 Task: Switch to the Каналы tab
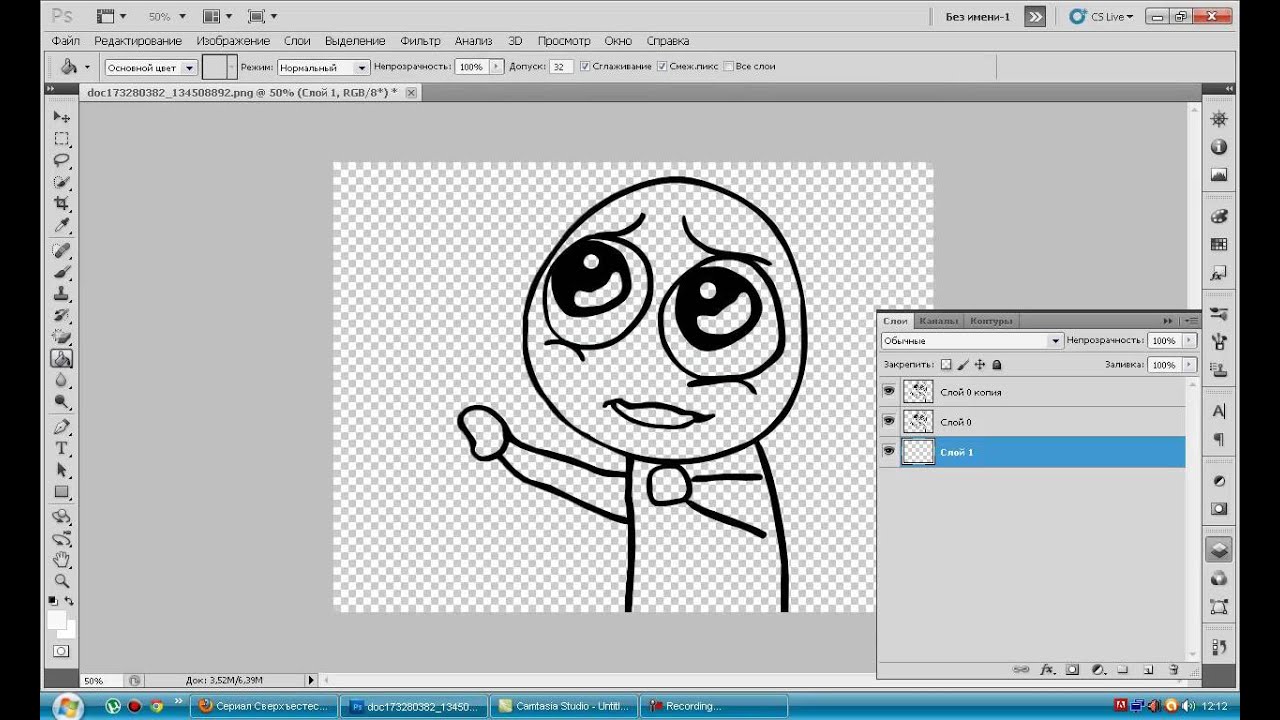coord(938,321)
